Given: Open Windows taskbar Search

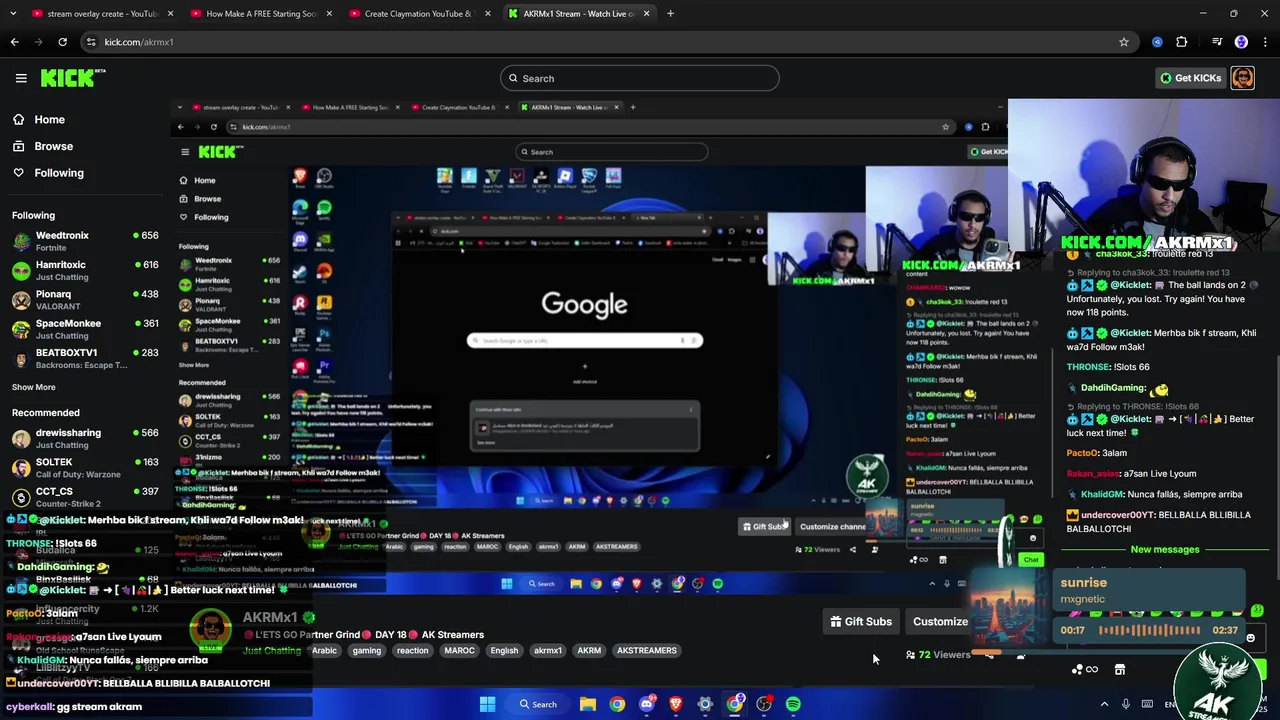Looking at the screenshot, I should pos(538,704).
